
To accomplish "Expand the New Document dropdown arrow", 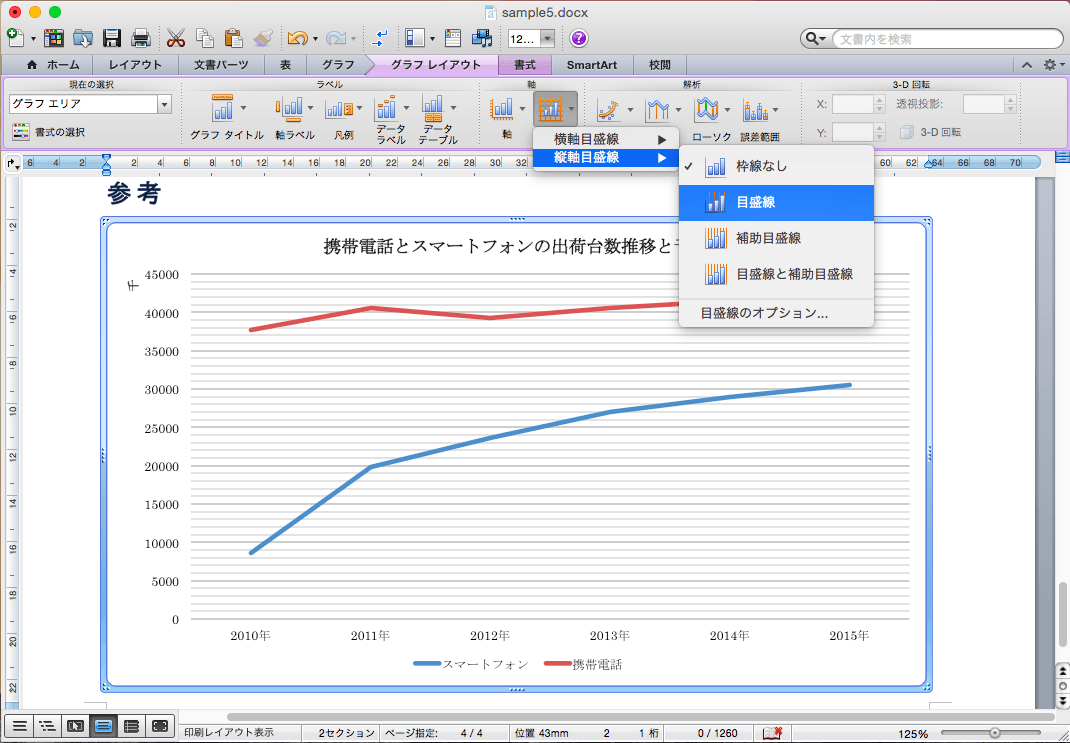I will pyautogui.click(x=32, y=39).
